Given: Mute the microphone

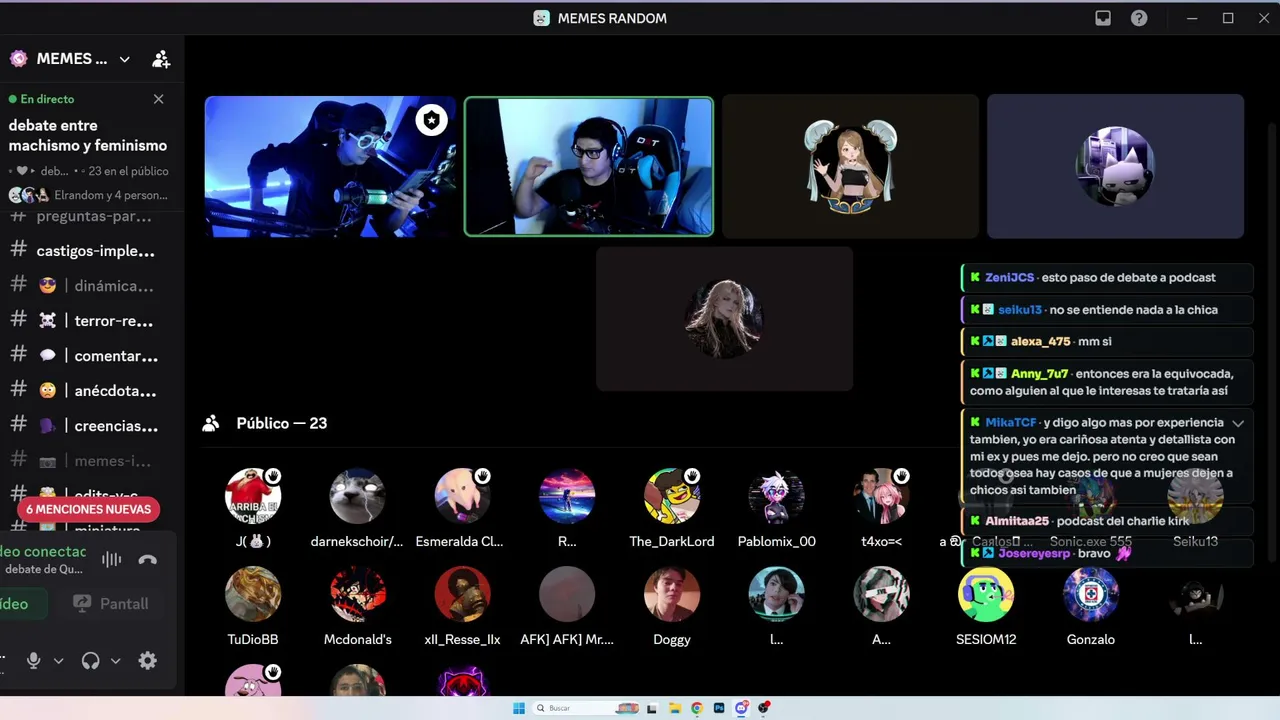Looking at the screenshot, I should (x=33, y=661).
